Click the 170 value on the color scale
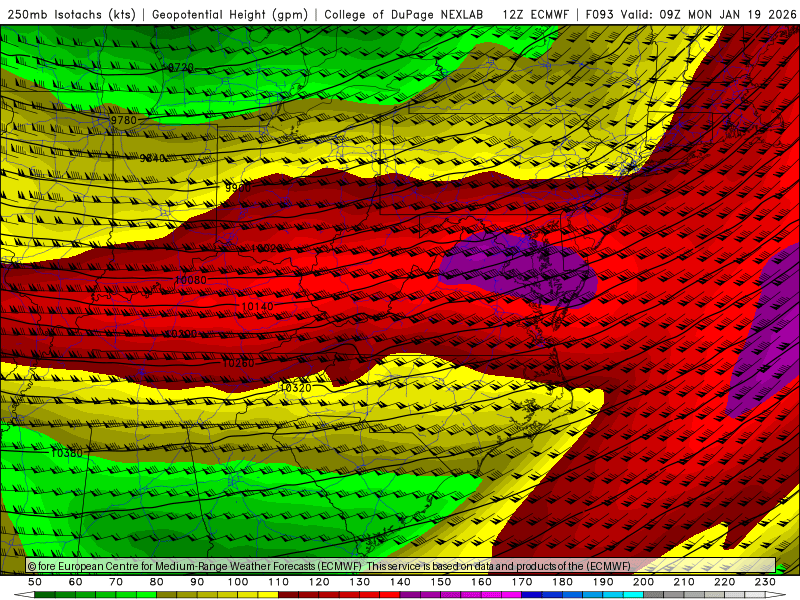Screen dimensions: 800x600 pyautogui.click(x=522, y=582)
